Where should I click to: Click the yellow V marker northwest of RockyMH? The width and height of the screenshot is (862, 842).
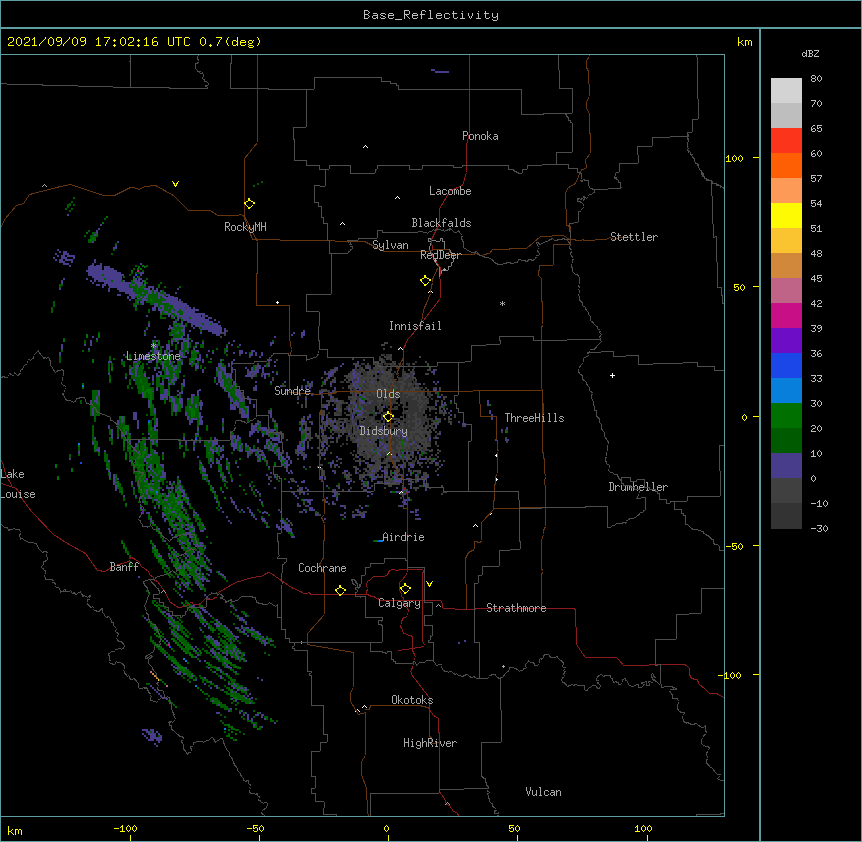coord(175,184)
